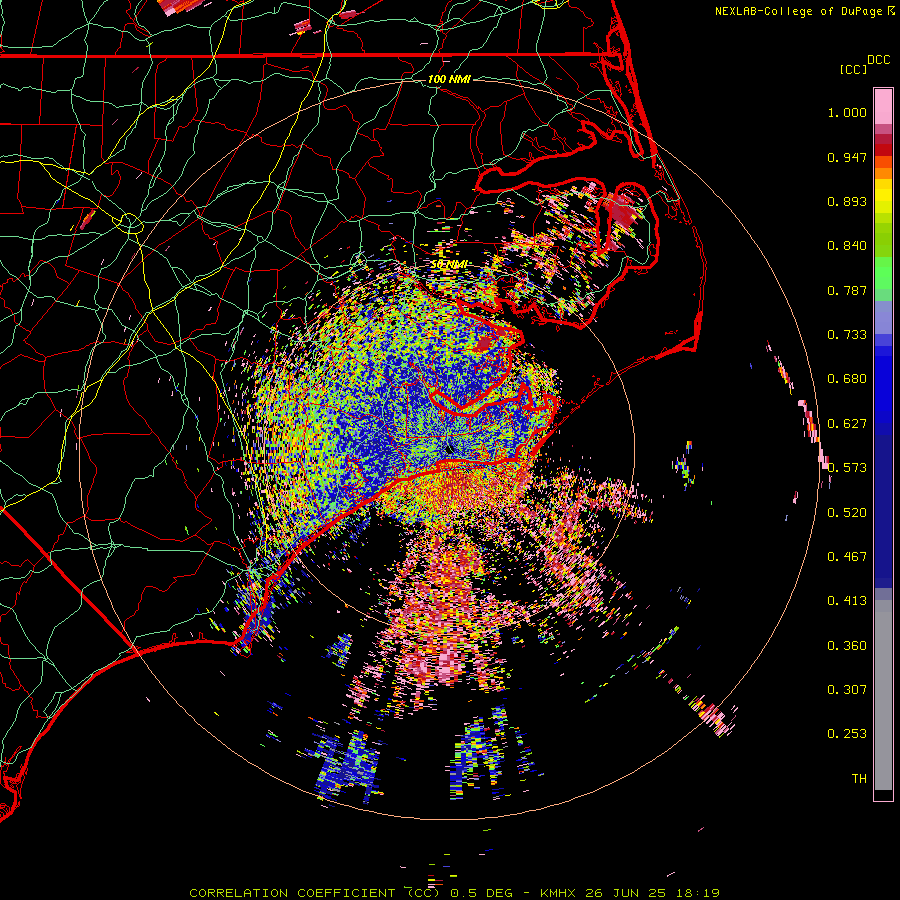Click the 0.360 scale value

pyautogui.click(x=847, y=646)
